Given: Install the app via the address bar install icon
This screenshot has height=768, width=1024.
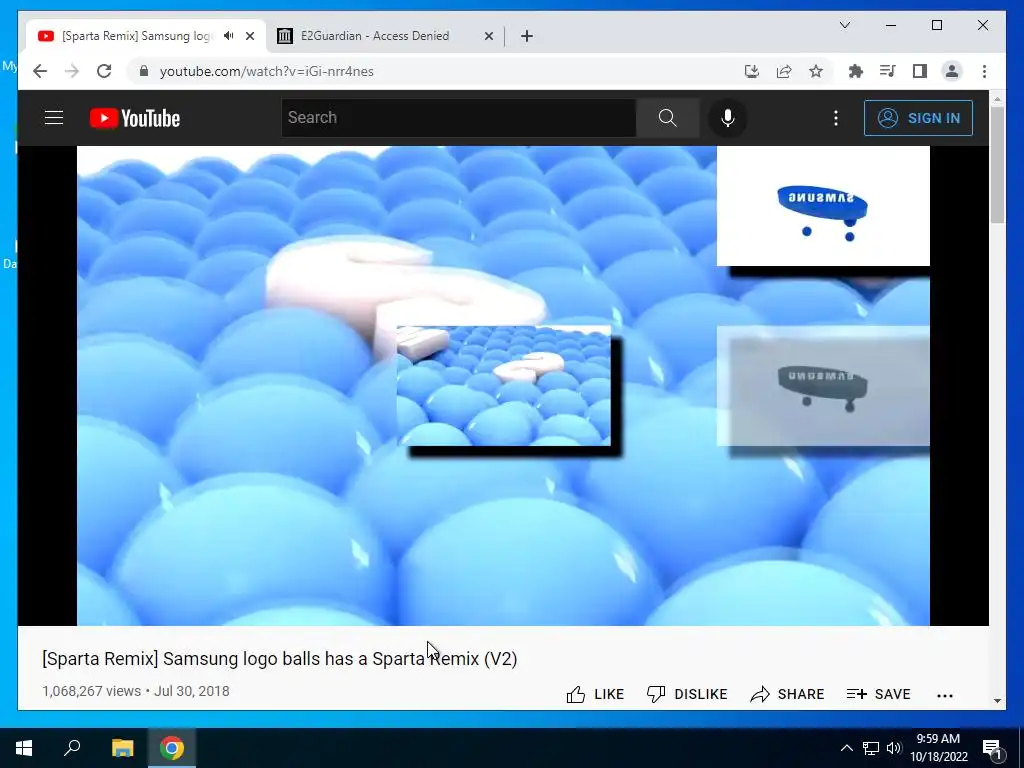Looking at the screenshot, I should tap(752, 71).
